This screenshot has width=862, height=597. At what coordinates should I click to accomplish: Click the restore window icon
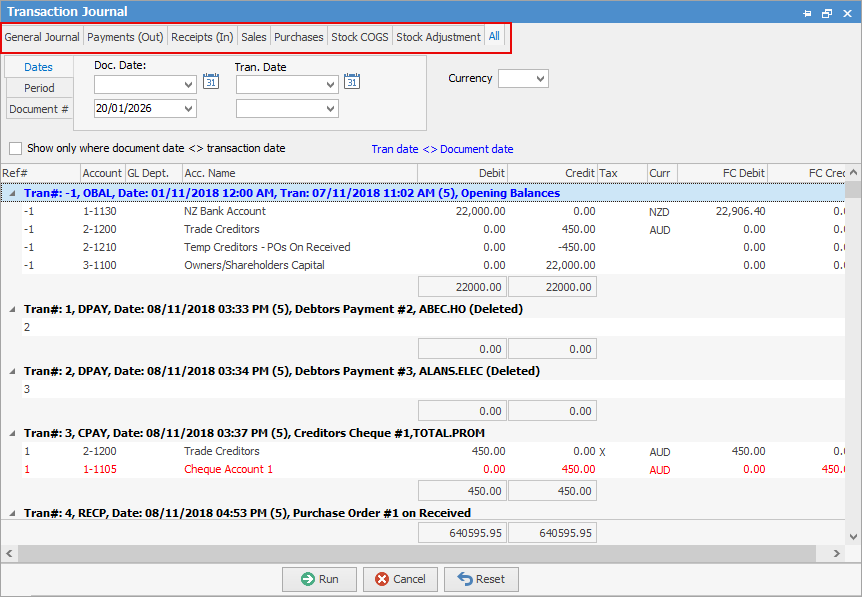pyautogui.click(x=827, y=13)
